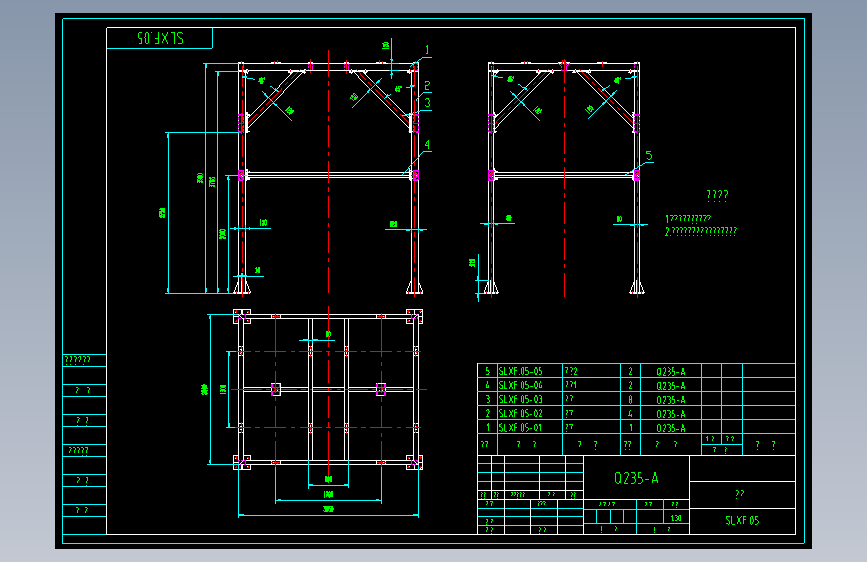Click the large Q235-A material cell
Image resolution: width=867 pixels, height=562 pixels.
pyautogui.click(x=636, y=478)
